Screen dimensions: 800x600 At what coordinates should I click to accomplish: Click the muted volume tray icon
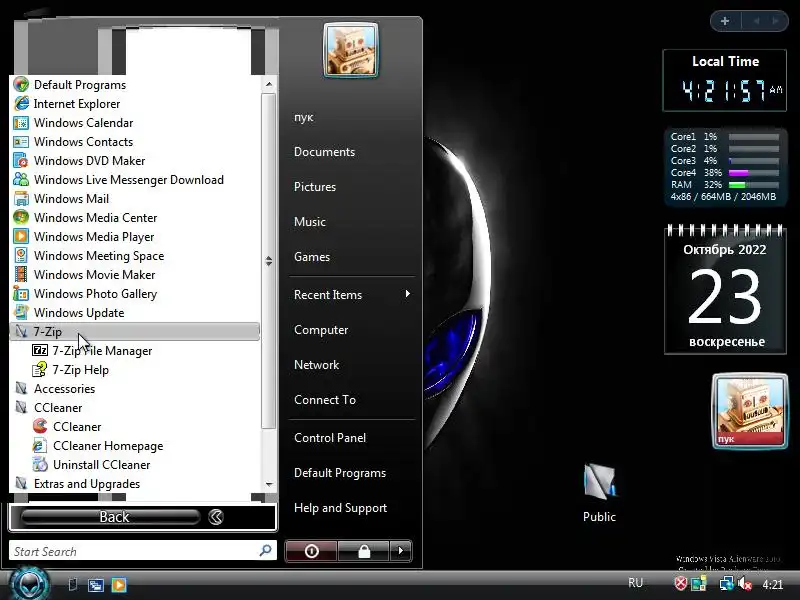pos(745,584)
